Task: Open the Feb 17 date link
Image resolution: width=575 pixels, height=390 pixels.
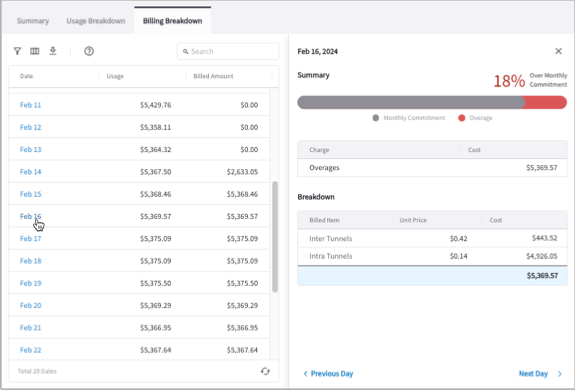Action: tap(30, 239)
